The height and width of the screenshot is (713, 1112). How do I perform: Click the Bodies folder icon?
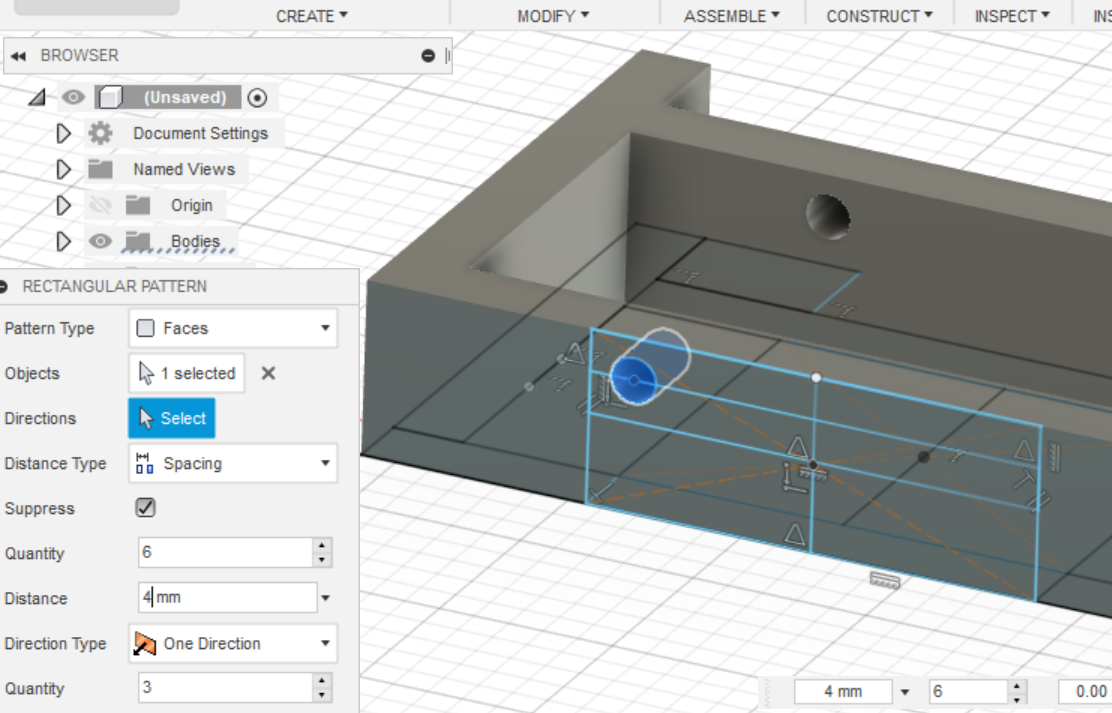138,241
